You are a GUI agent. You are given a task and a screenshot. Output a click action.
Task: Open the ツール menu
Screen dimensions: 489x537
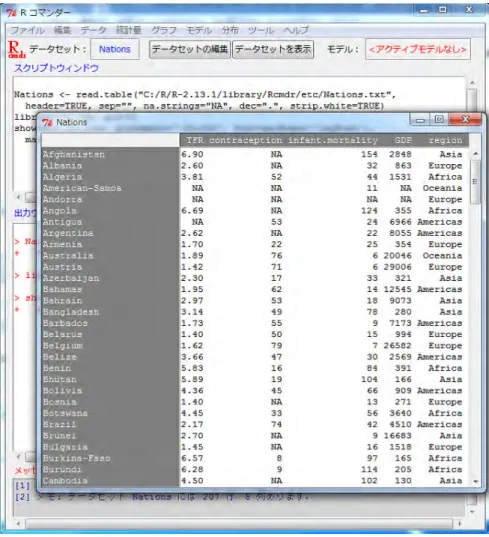pyautogui.click(x=261, y=30)
